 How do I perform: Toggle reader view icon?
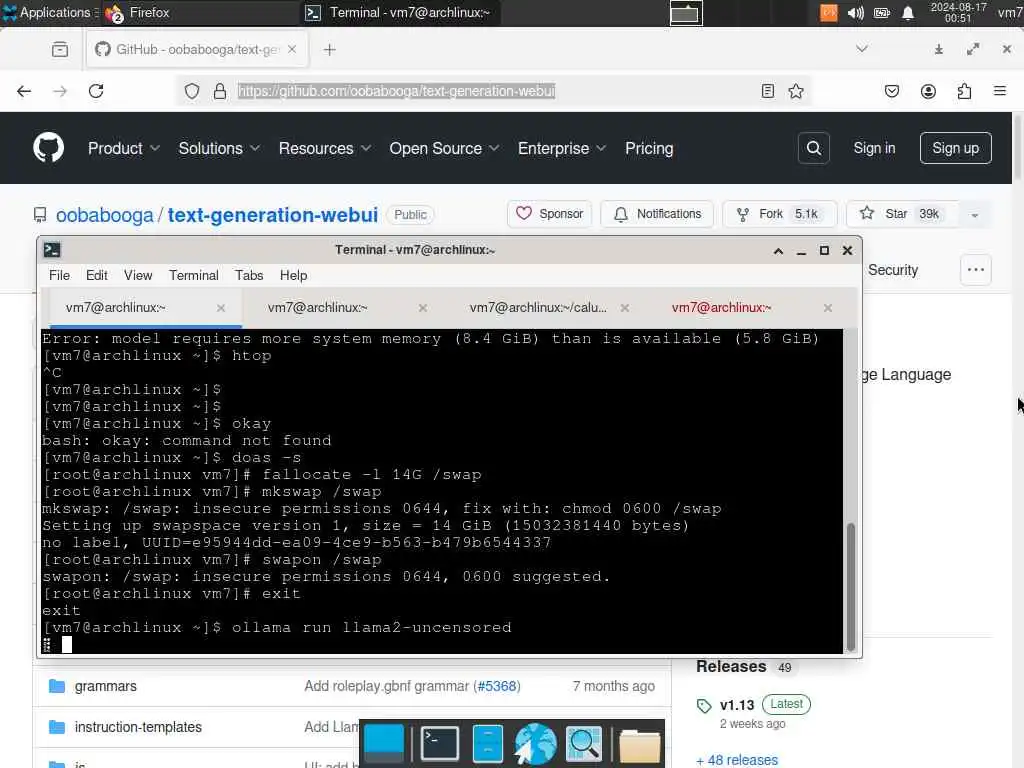click(768, 91)
